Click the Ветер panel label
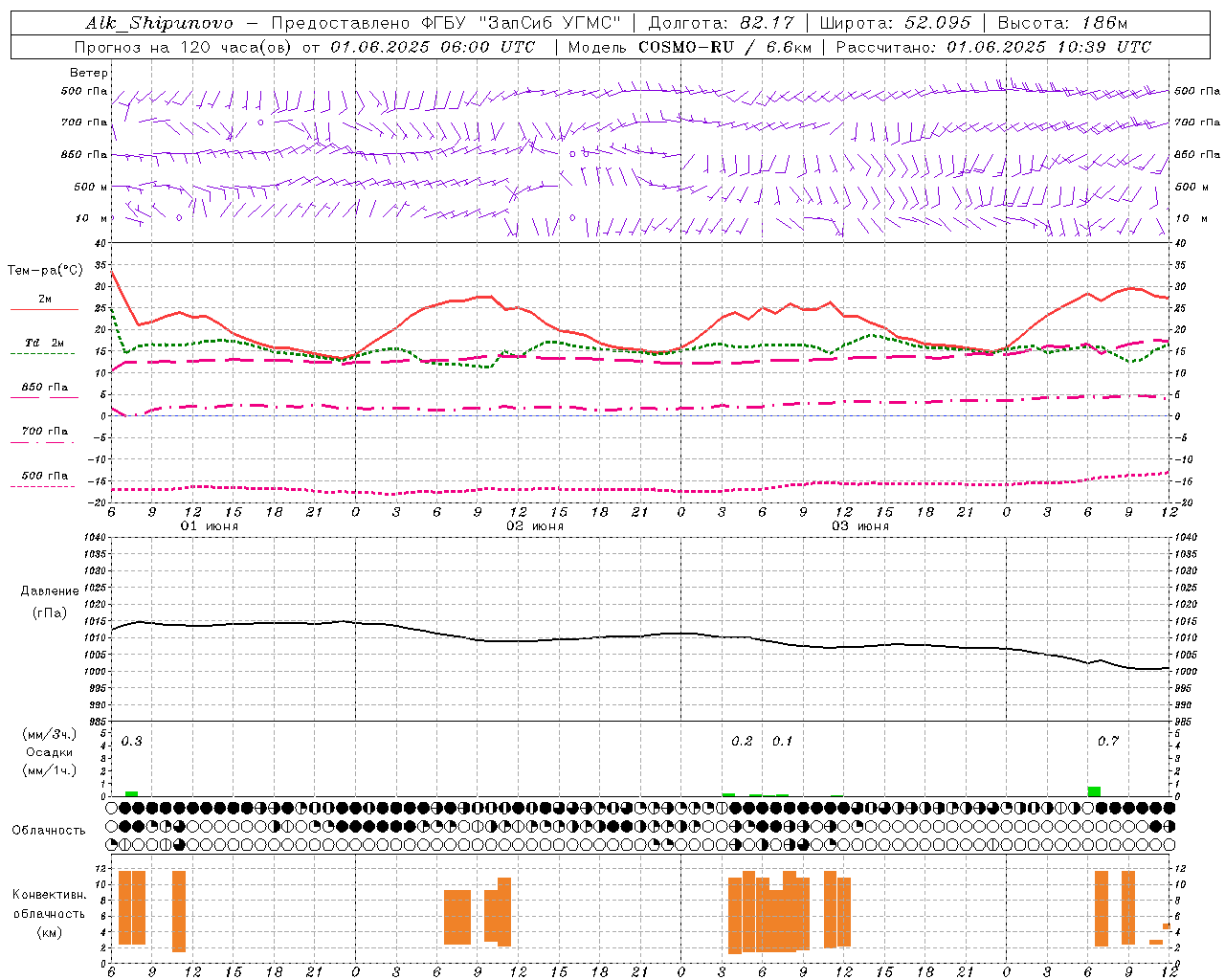Screen dimensions: 1225x980 [x=89, y=73]
